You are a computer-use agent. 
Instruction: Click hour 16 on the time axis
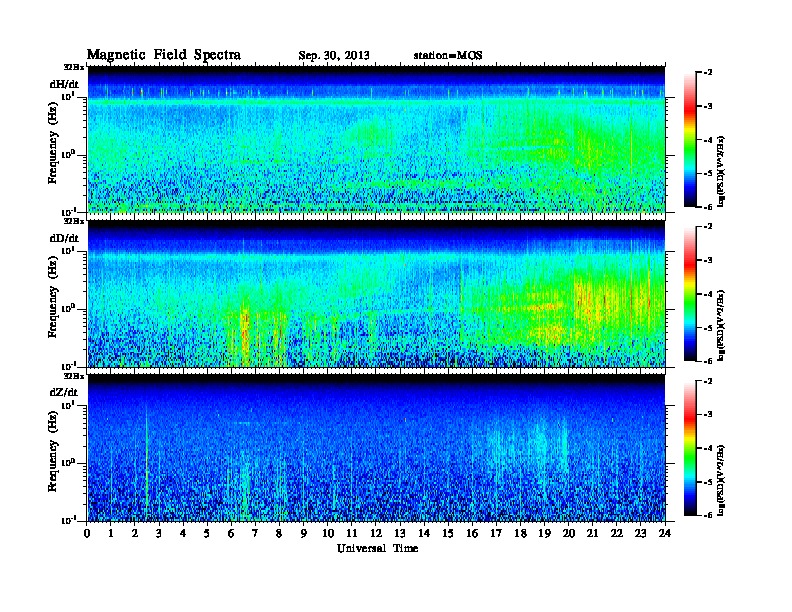click(472, 534)
